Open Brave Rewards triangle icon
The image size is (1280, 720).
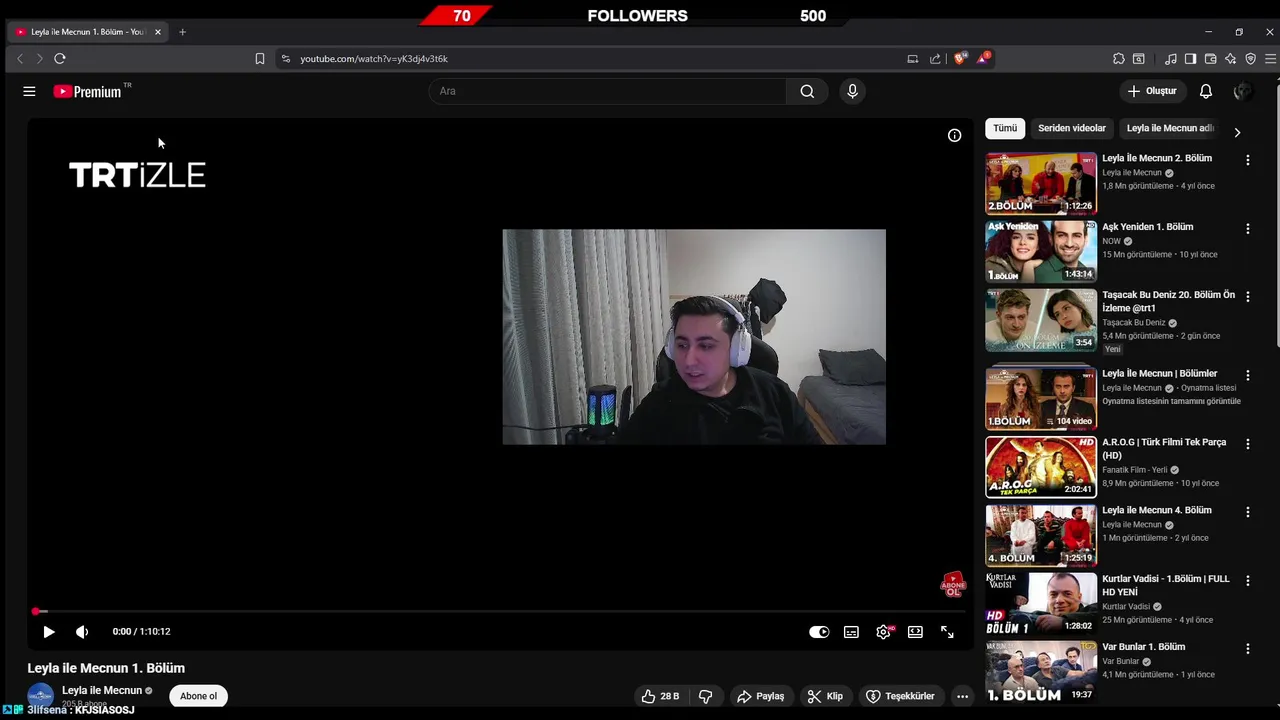pyautogui.click(x=984, y=59)
